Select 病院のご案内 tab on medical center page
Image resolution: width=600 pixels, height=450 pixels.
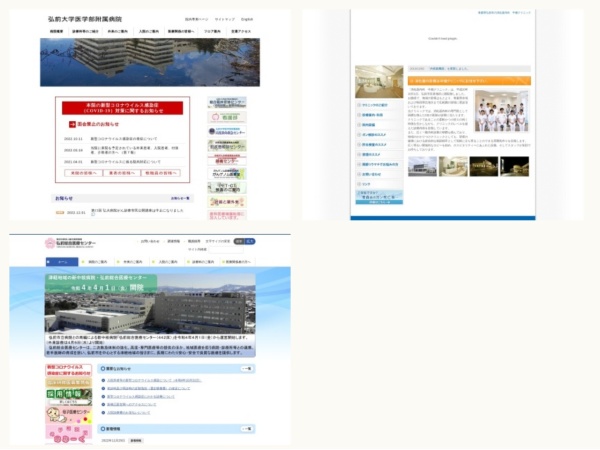[98, 262]
